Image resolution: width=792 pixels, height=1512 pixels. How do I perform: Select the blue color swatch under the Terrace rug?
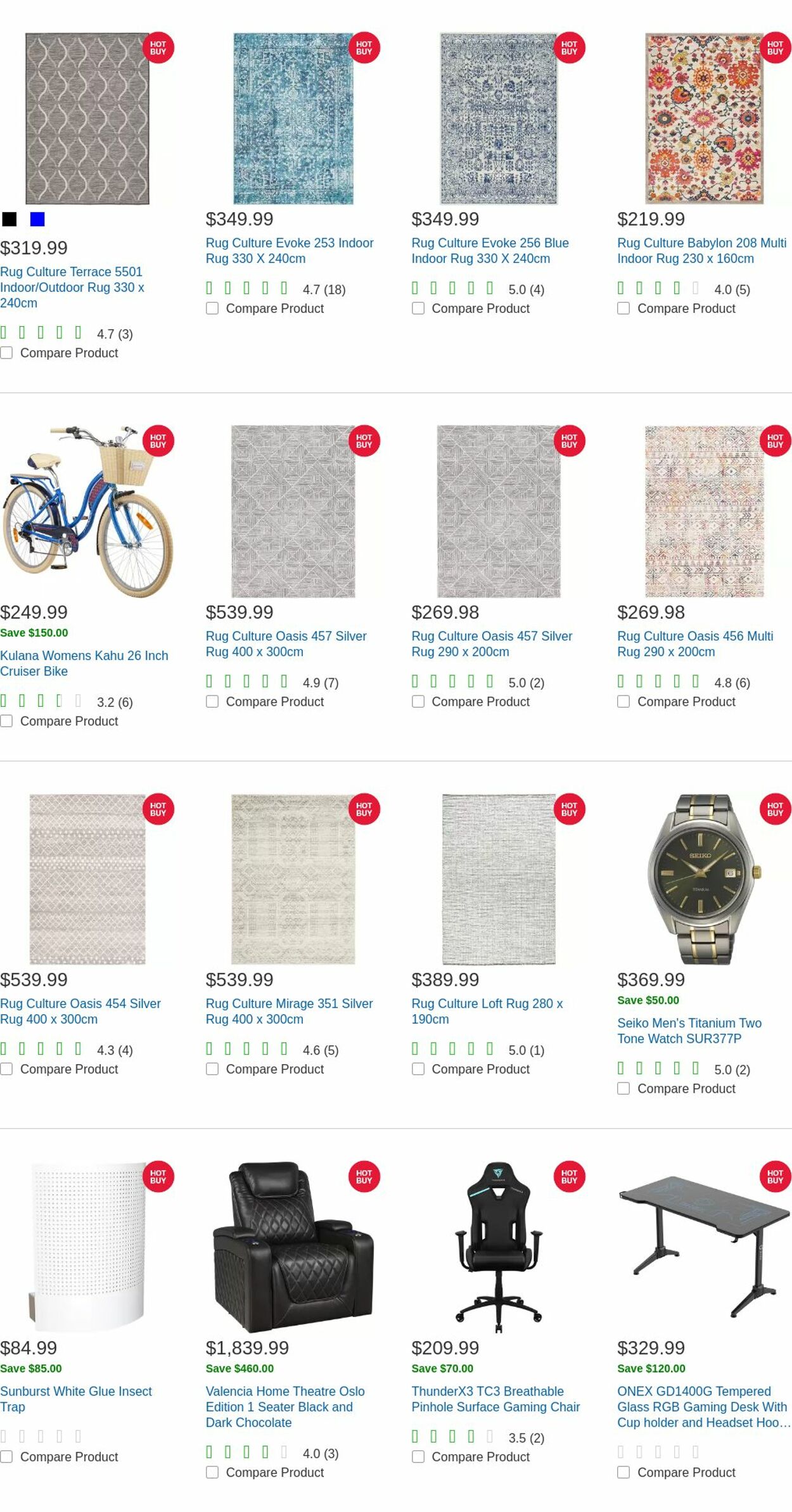[38, 220]
